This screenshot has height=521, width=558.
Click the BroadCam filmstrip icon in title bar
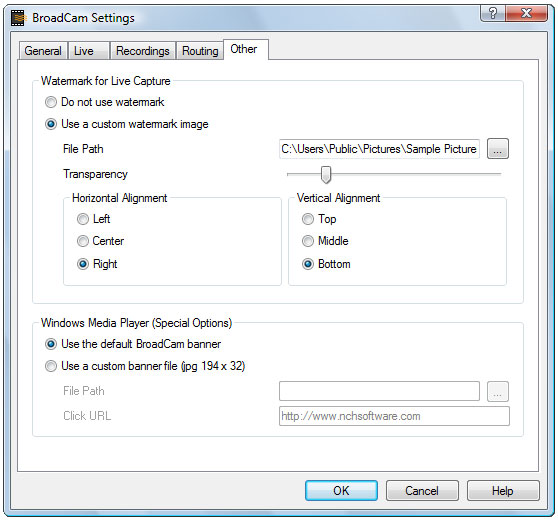click(17, 18)
